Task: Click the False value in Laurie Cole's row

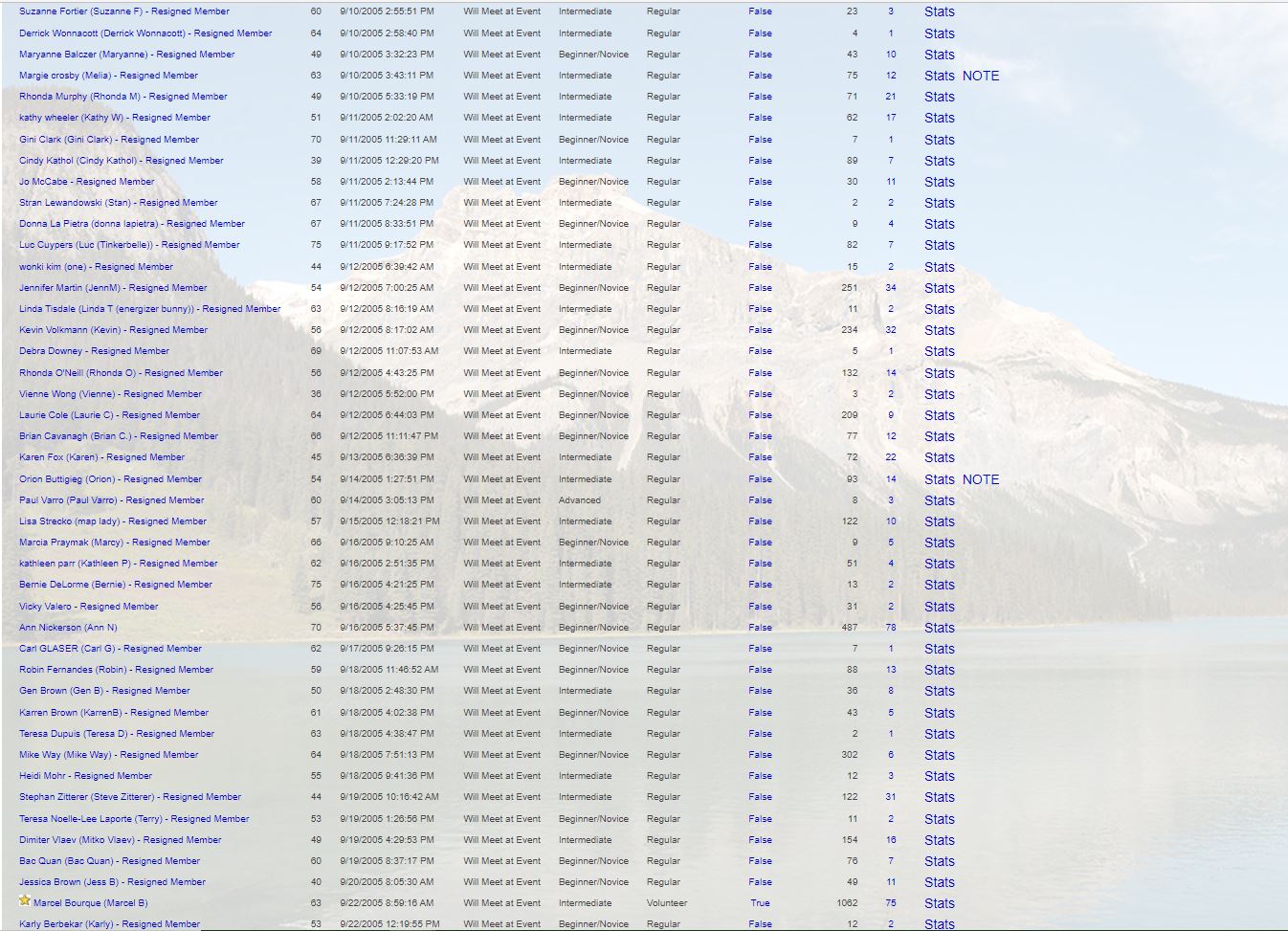Action: click(760, 415)
